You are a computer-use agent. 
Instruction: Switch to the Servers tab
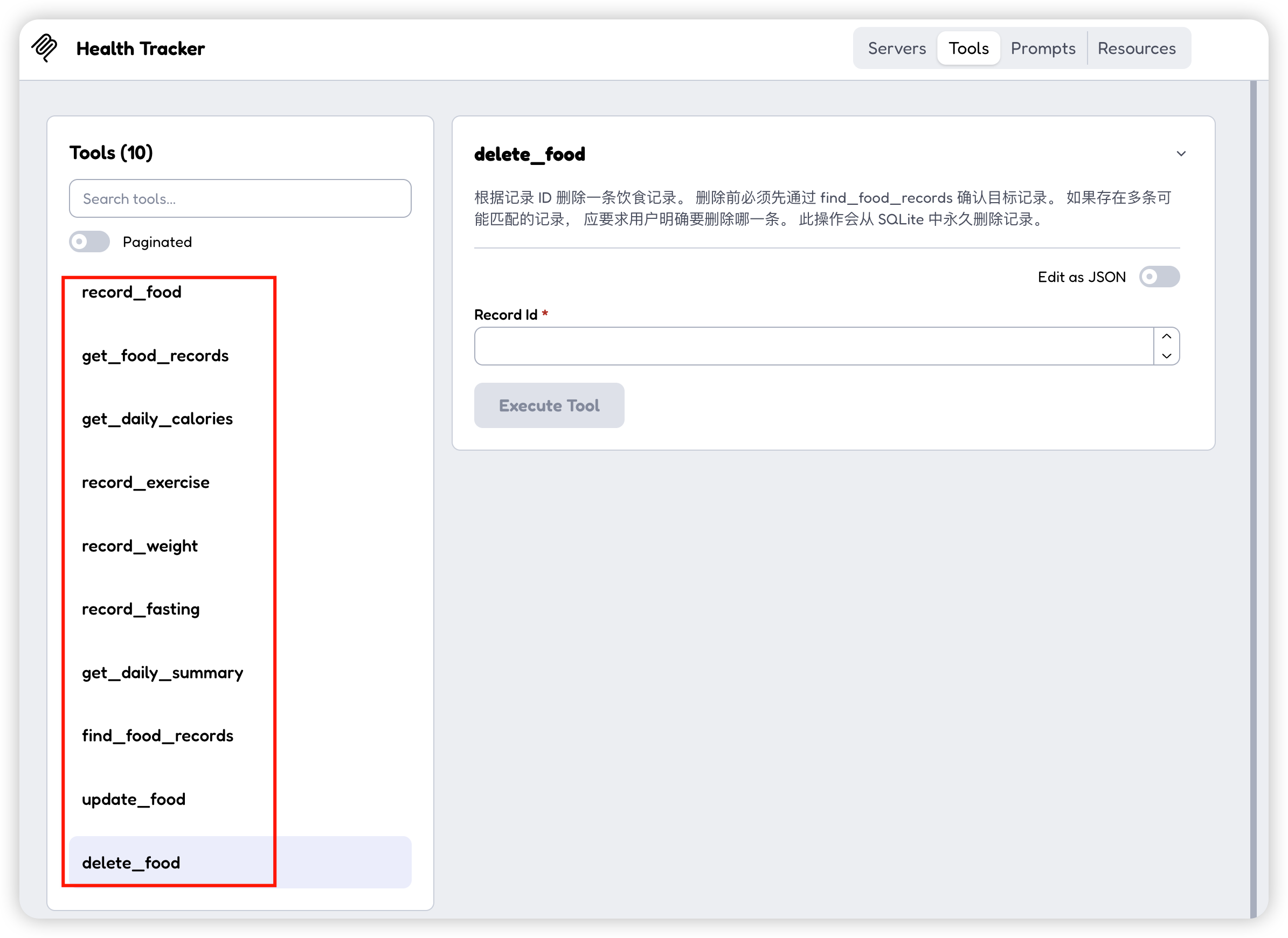tap(897, 49)
